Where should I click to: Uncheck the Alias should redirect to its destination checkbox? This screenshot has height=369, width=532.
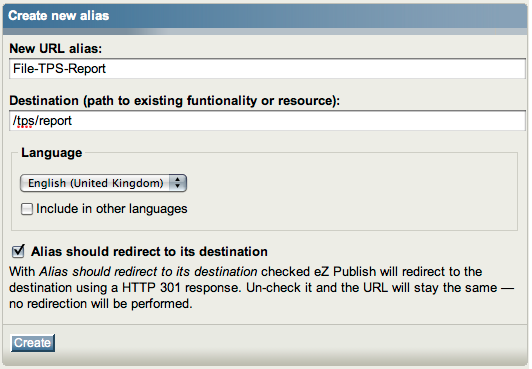click(x=18, y=251)
